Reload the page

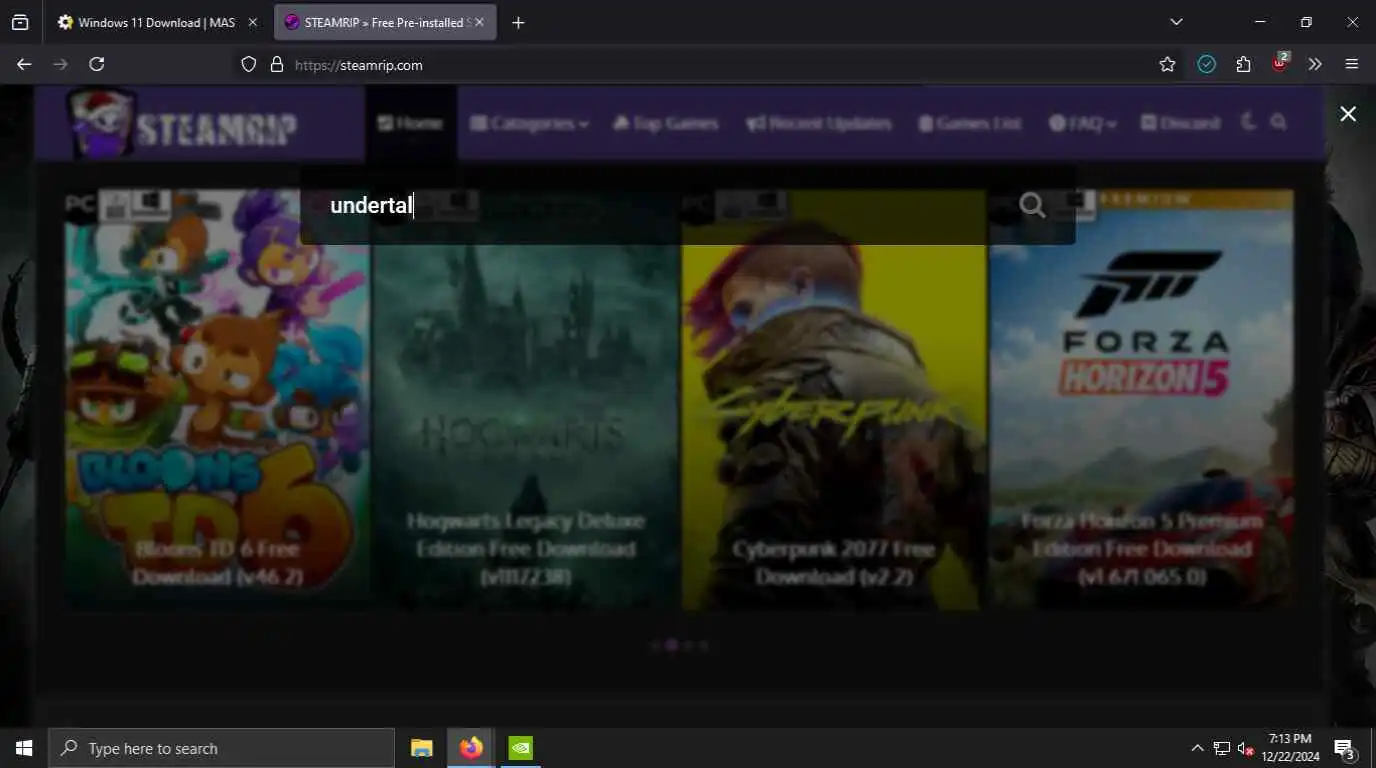pyautogui.click(x=97, y=64)
